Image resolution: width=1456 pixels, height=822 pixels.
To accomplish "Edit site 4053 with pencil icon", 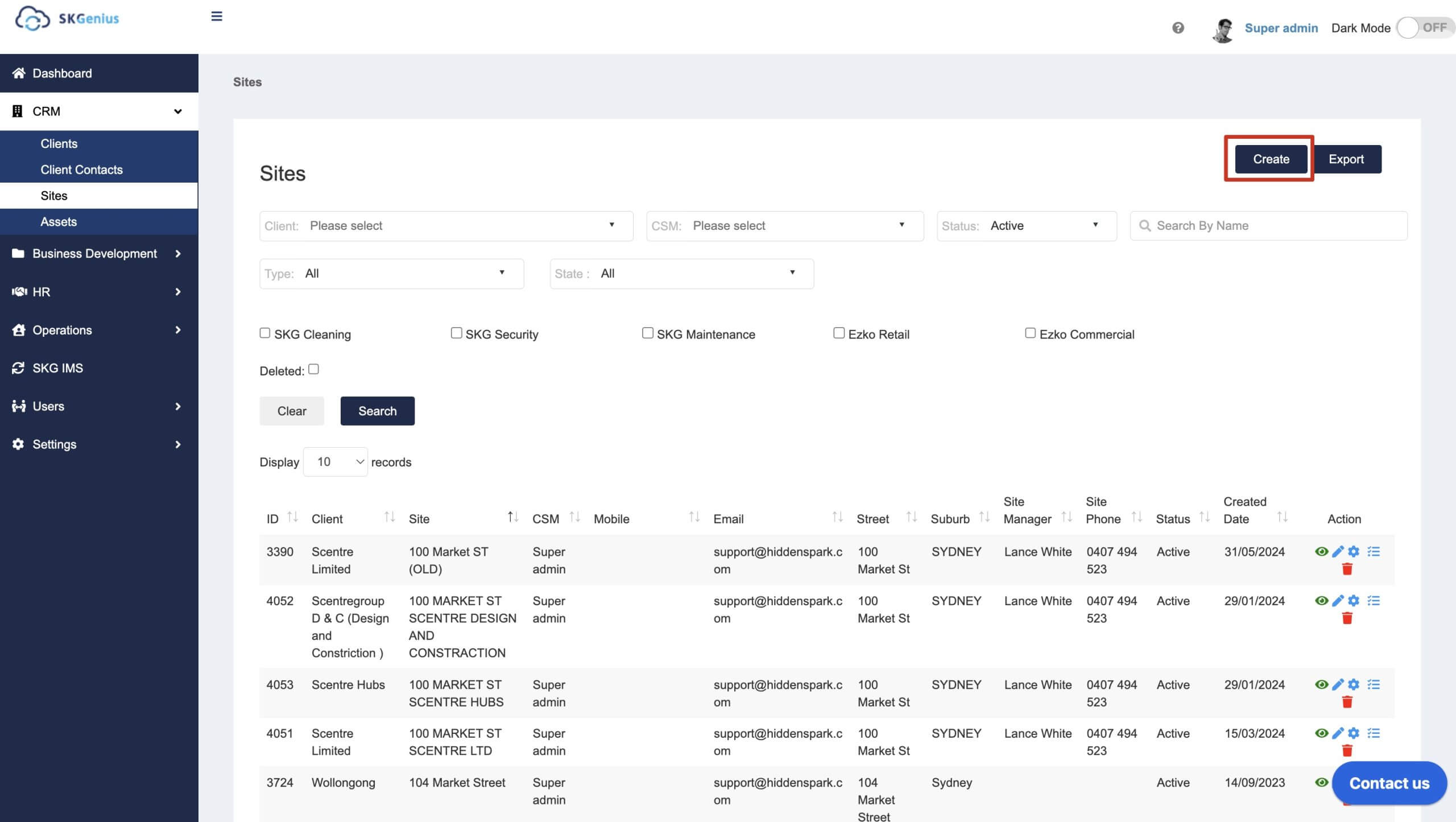I will [1338, 684].
